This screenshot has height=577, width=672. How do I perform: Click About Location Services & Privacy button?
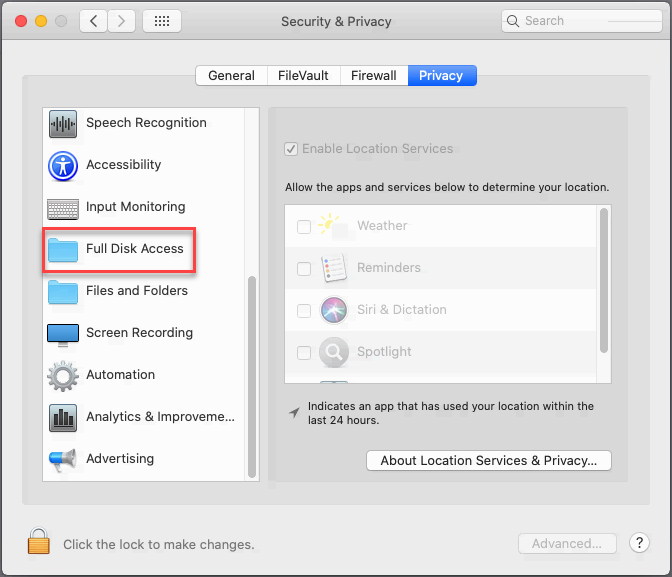[x=489, y=461]
